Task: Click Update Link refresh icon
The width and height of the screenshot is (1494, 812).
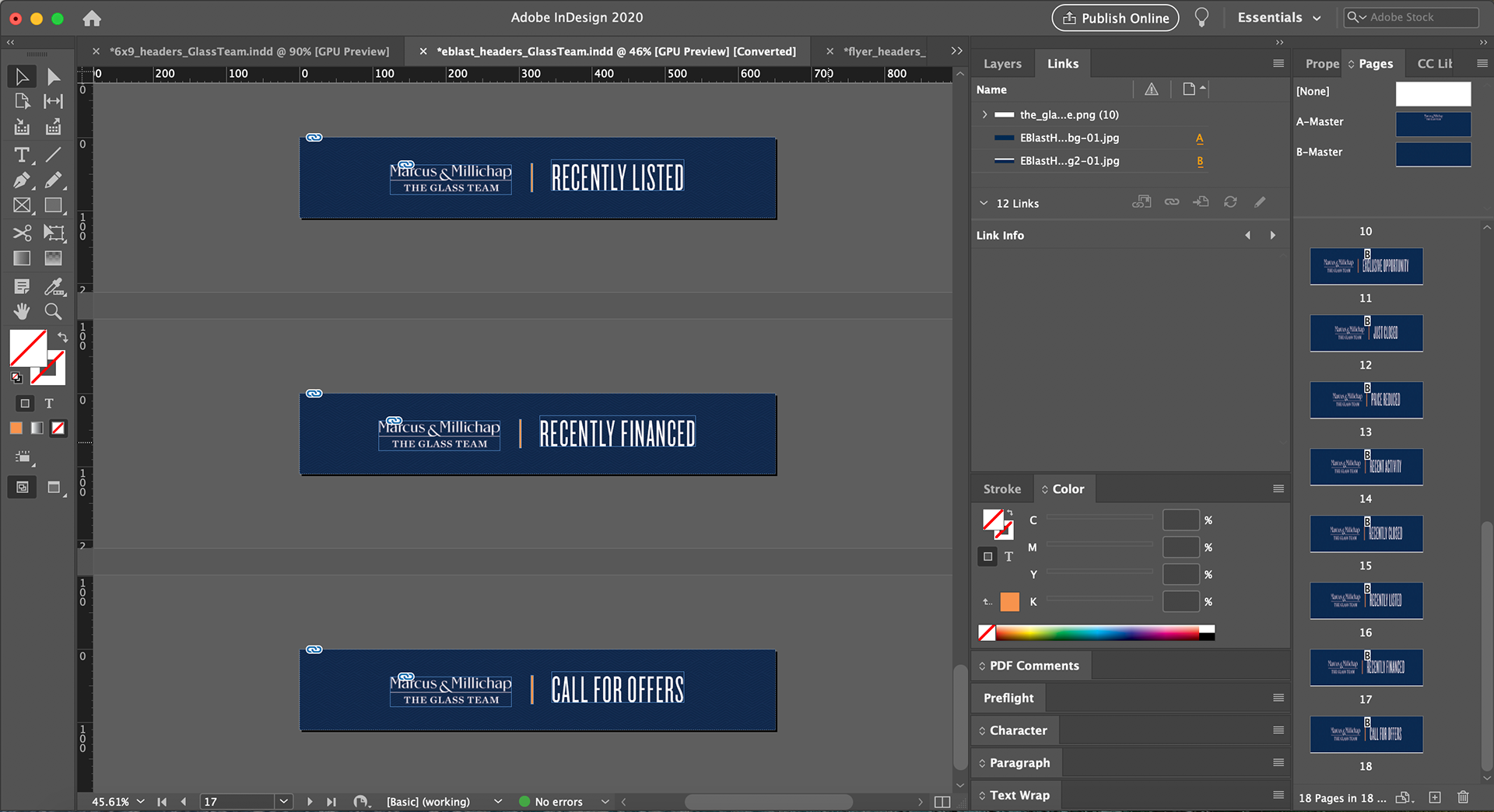Action: (1230, 202)
